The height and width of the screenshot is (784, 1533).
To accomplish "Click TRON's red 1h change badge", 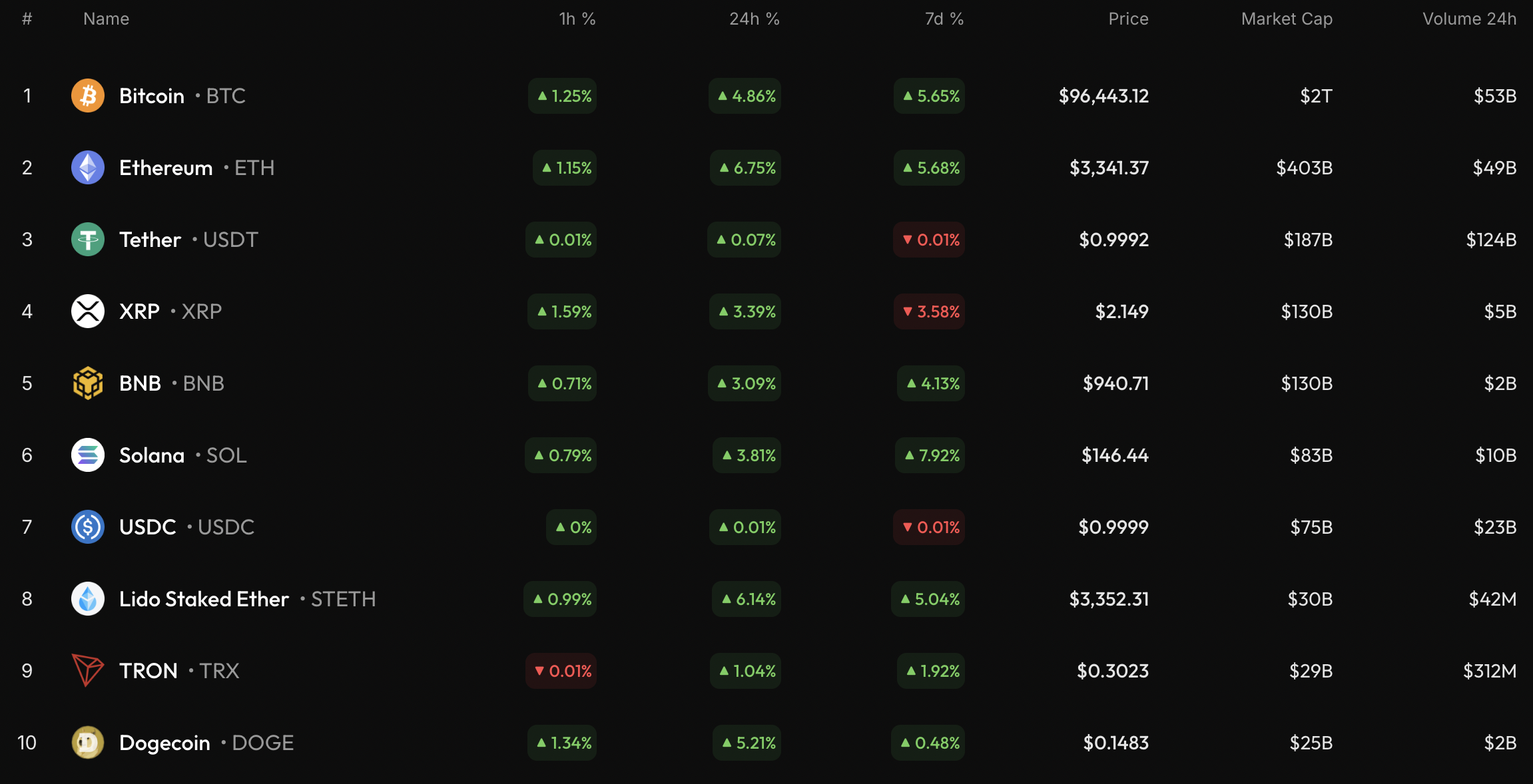I will click(561, 671).
